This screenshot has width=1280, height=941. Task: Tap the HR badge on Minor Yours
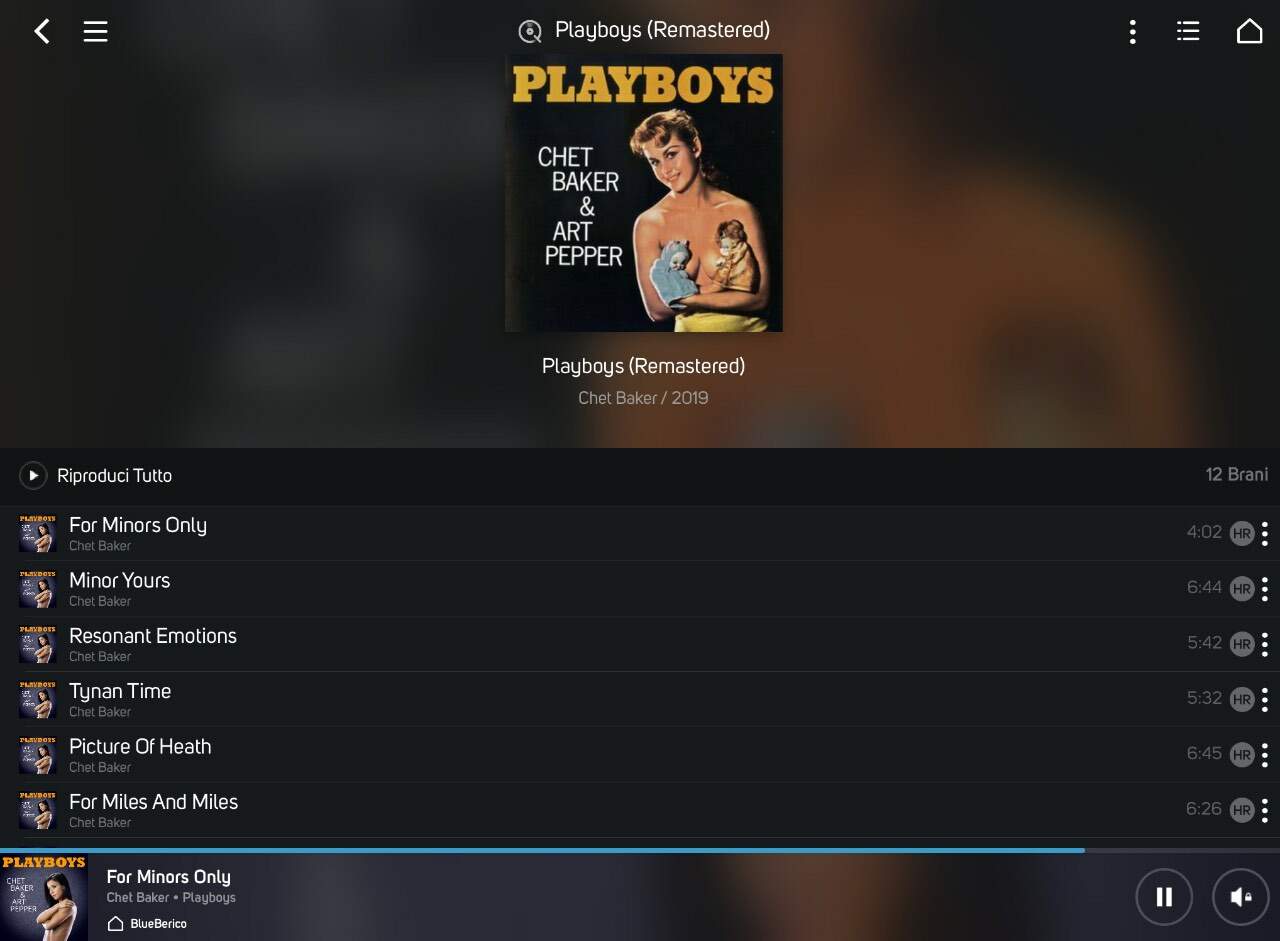1242,589
